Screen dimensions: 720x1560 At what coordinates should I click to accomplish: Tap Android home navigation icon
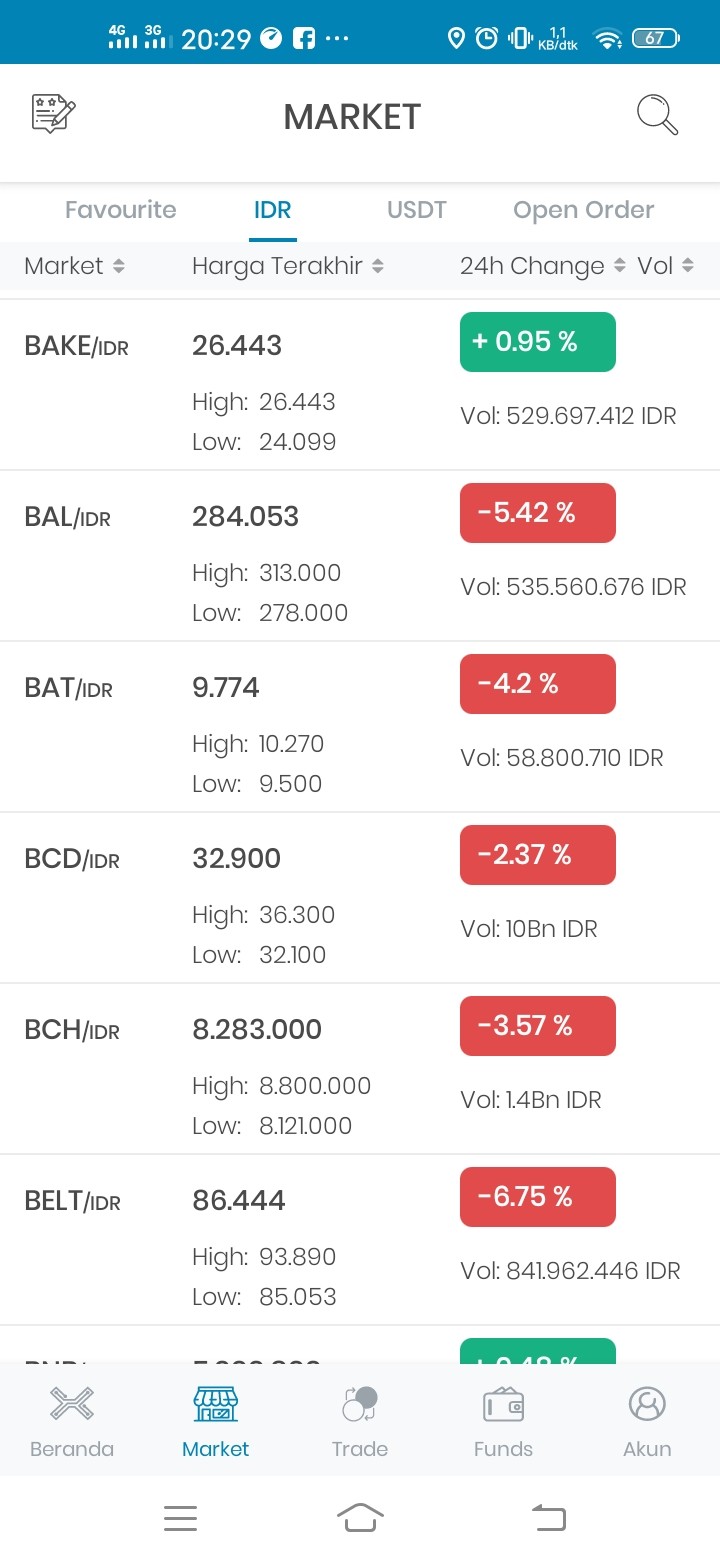(360, 1518)
